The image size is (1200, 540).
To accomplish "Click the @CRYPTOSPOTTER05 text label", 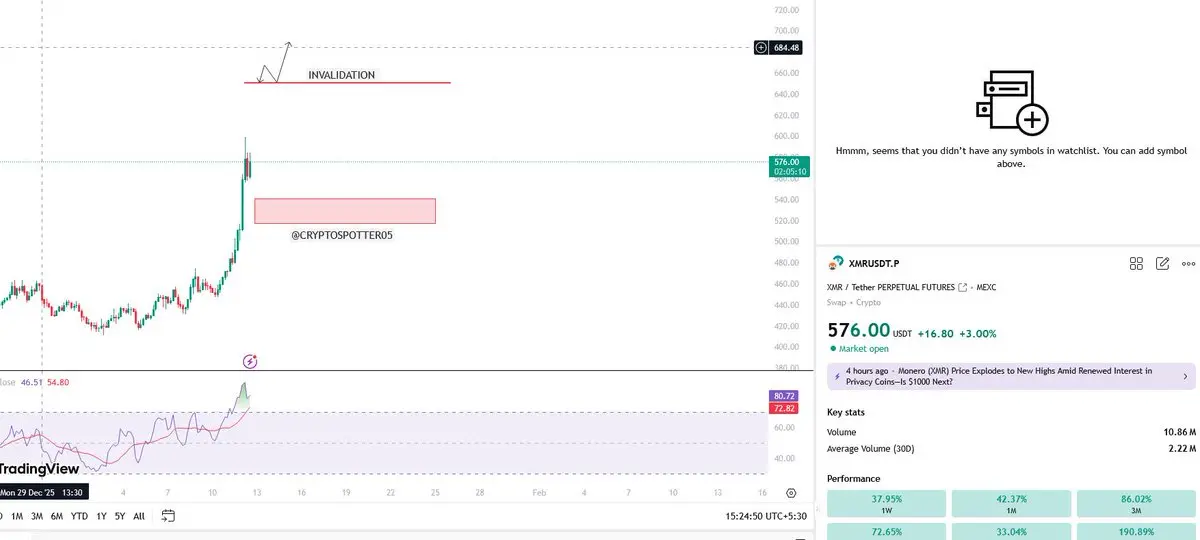I will click(x=341, y=235).
